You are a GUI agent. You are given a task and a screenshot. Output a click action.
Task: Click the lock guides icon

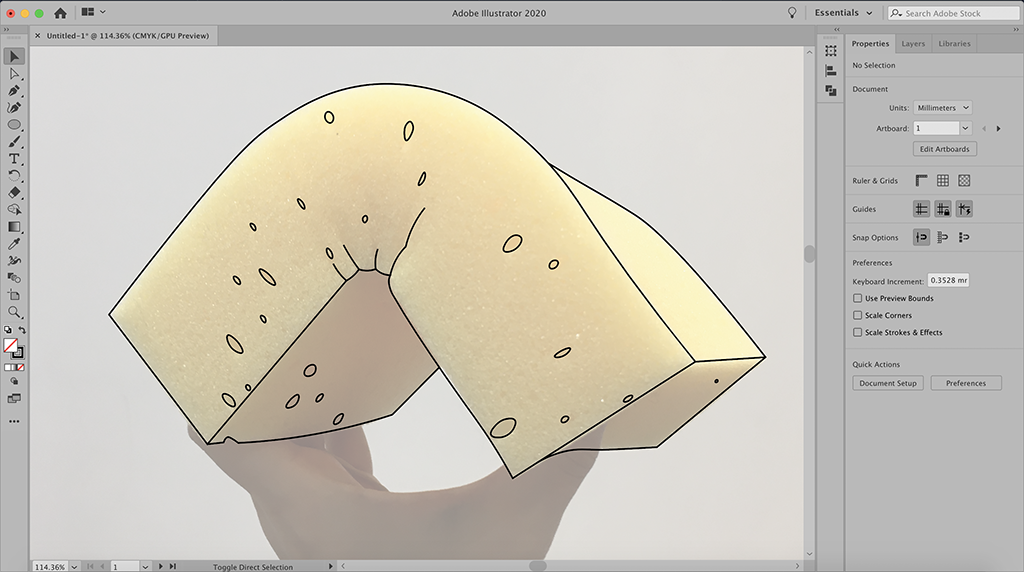[942, 209]
